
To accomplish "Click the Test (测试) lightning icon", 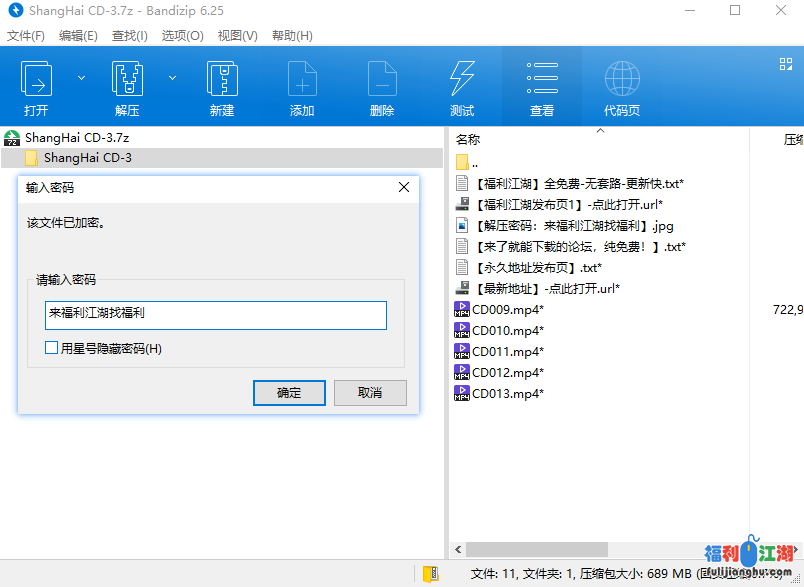I will coord(462,79).
